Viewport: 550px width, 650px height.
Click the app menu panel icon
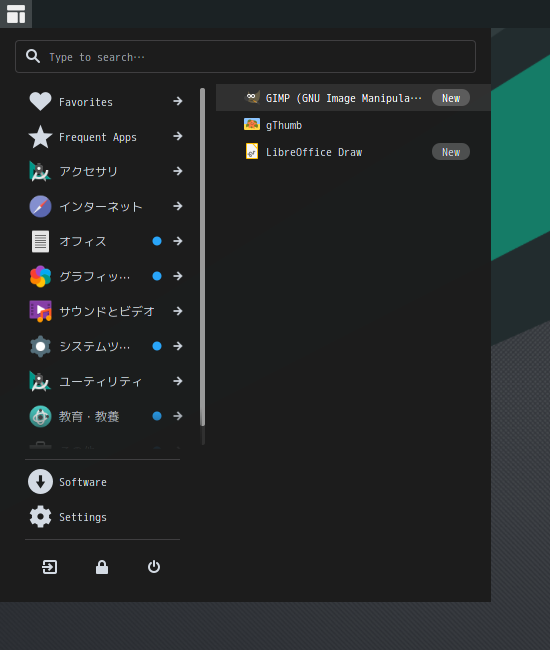tap(16, 14)
